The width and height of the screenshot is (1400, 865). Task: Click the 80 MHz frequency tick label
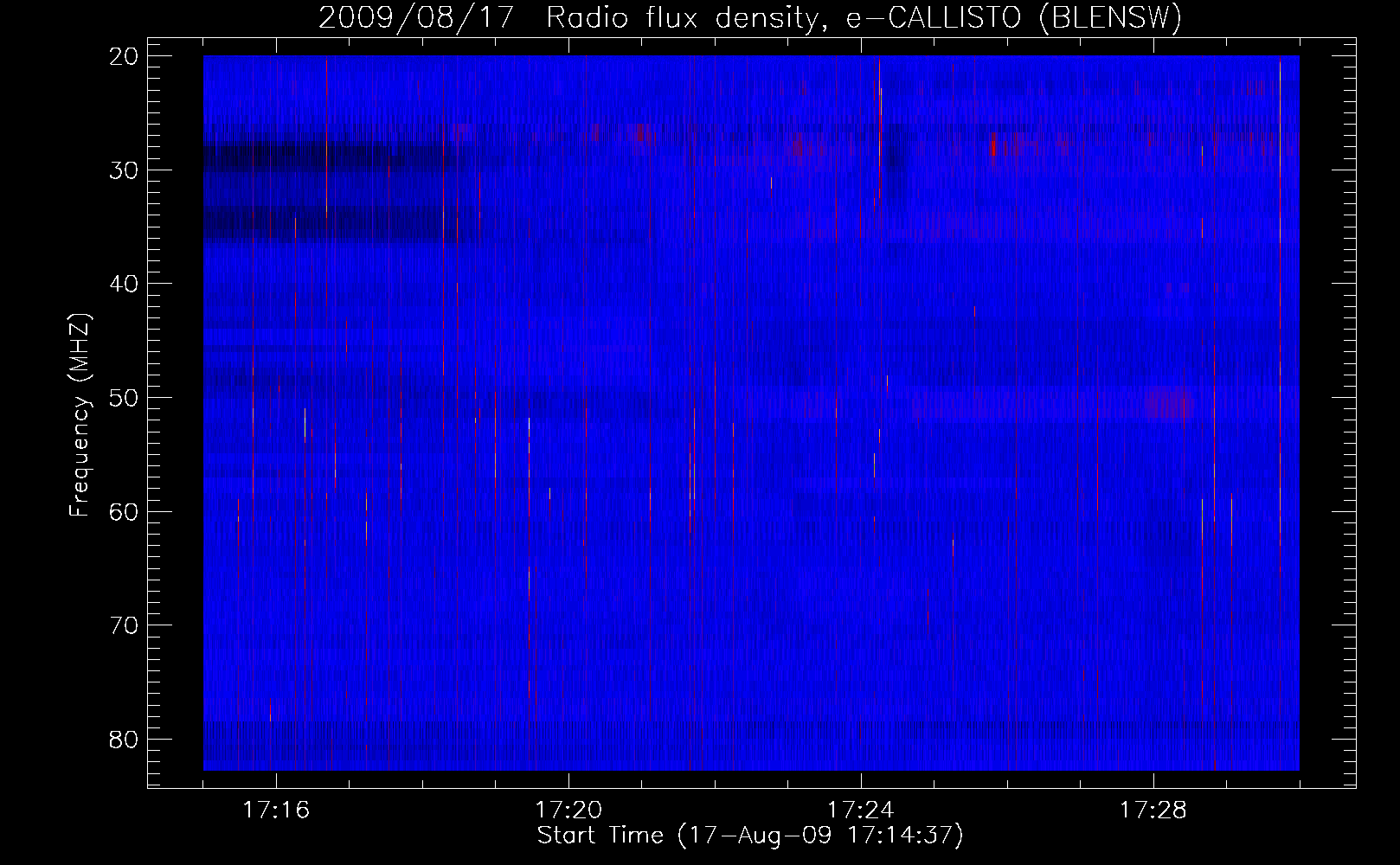click(x=125, y=740)
